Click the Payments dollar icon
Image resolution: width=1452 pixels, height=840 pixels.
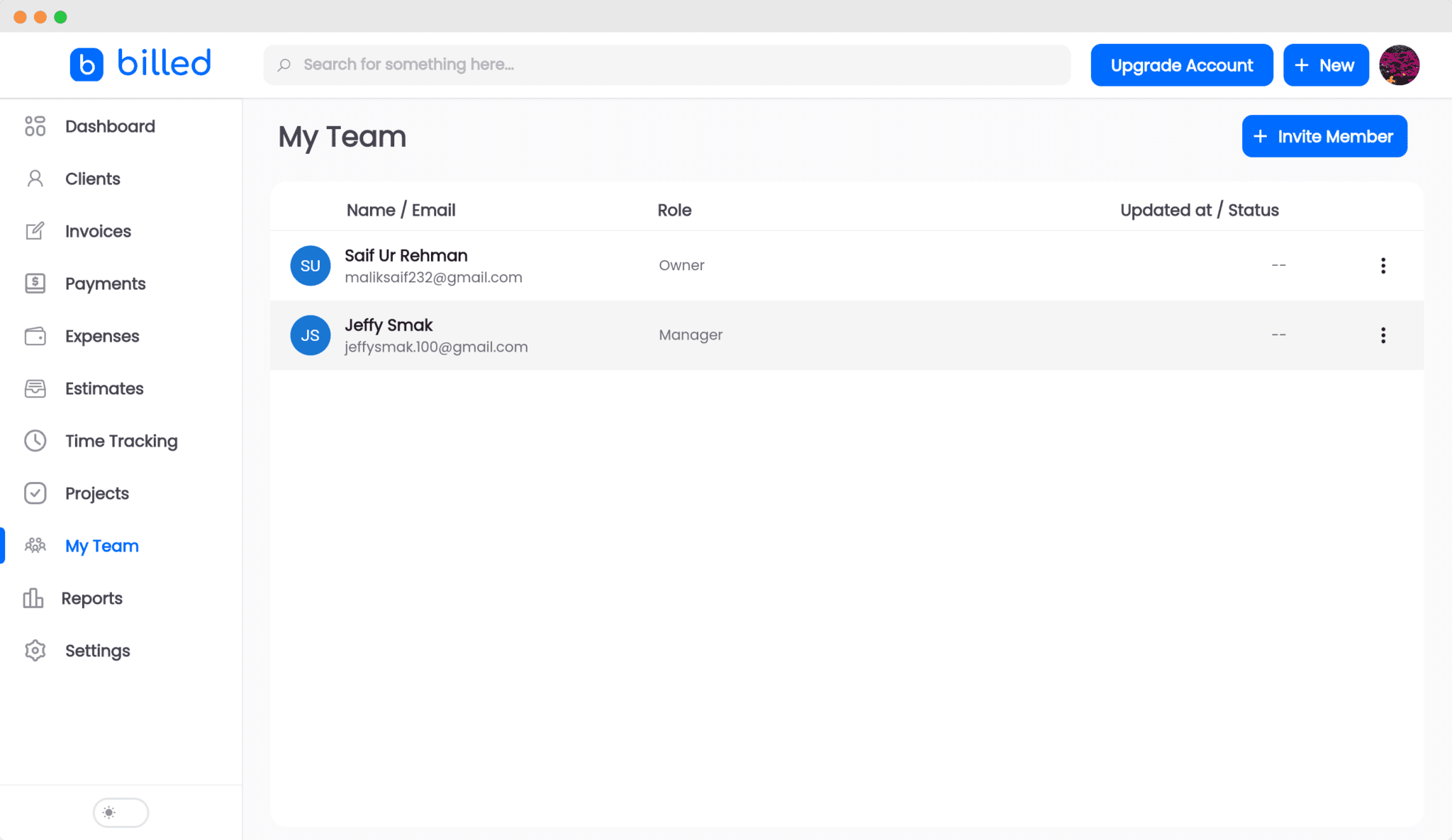pos(35,283)
